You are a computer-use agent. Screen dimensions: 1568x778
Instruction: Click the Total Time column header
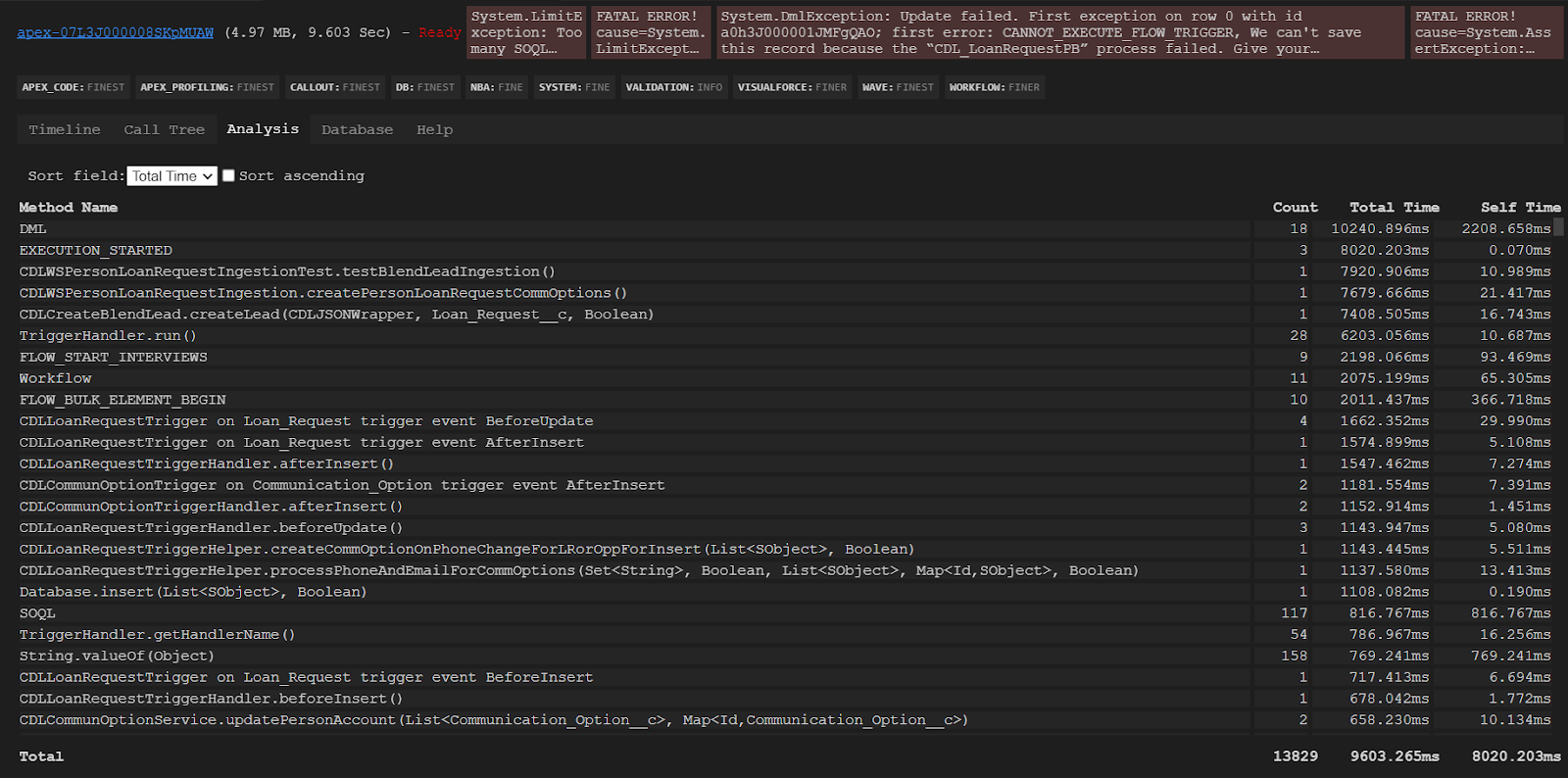[x=1394, y=208]
